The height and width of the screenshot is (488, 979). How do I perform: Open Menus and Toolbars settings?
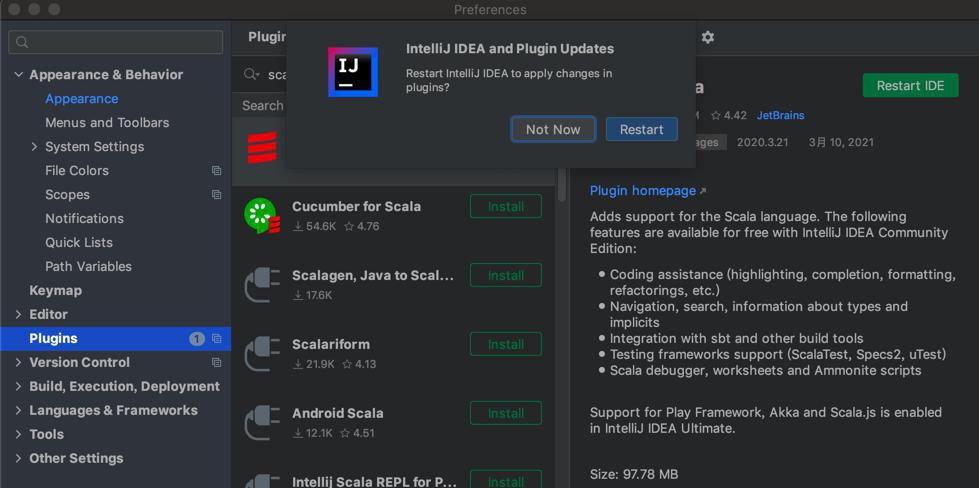(107, 123)
